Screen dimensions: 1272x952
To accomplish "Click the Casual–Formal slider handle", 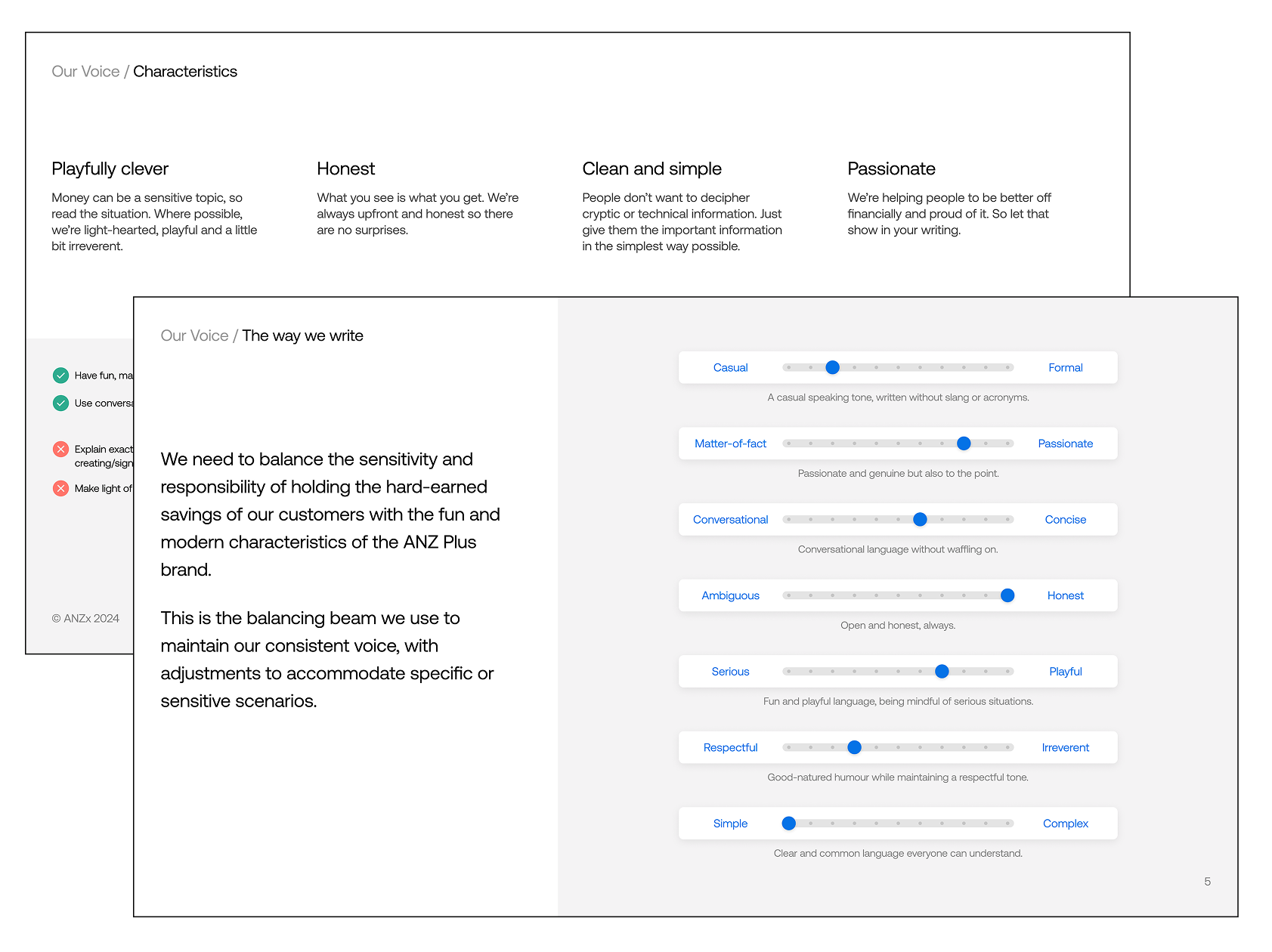I will (833, 368).
